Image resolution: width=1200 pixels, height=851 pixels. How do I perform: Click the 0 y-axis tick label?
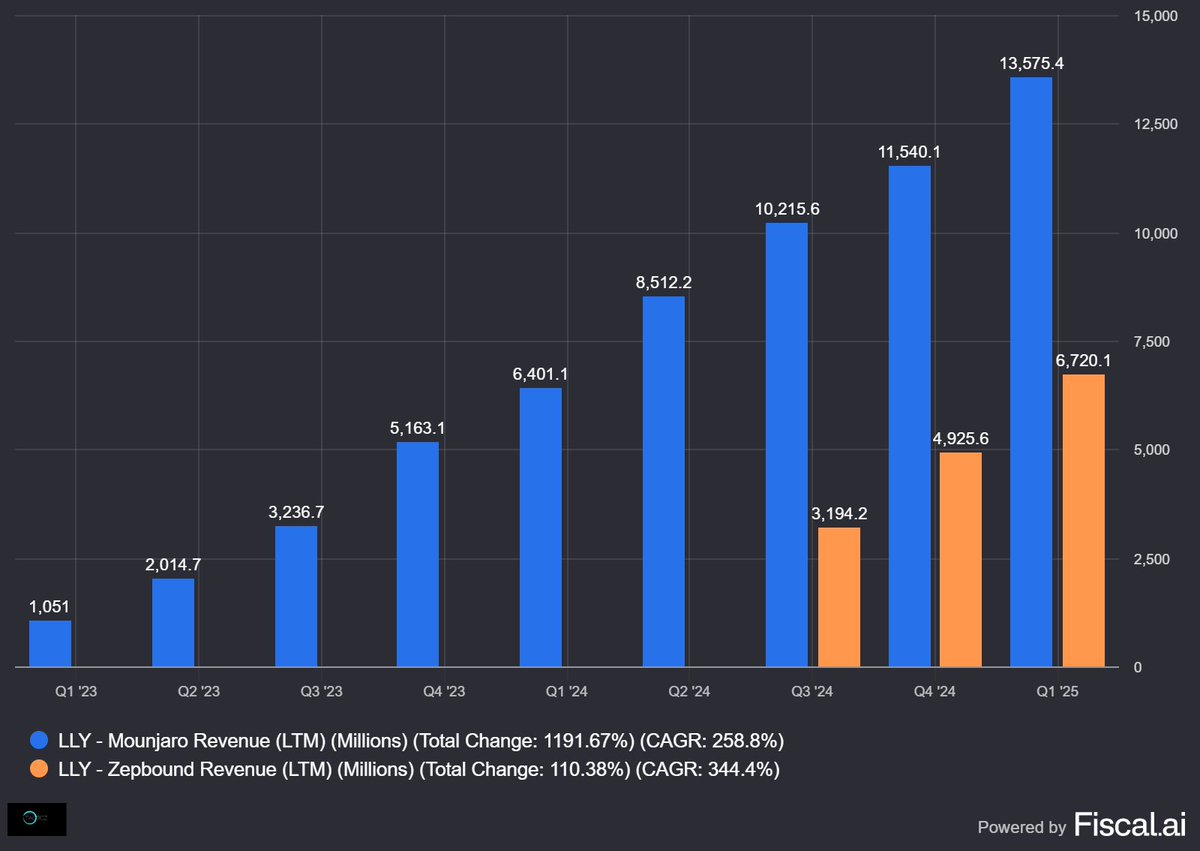pyautogui.click(x=1138, y=667)
